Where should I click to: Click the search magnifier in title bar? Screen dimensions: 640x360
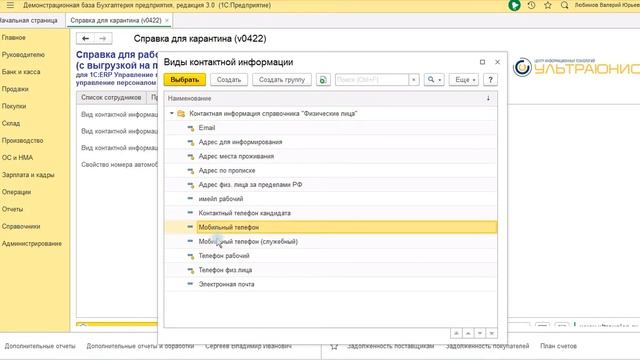[564, 5]
